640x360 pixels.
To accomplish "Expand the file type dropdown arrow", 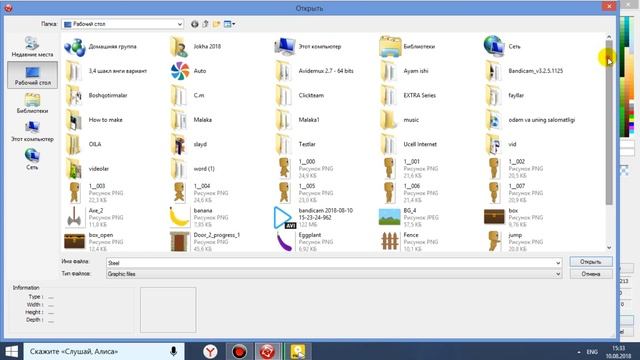I will (x=558, y=274).
